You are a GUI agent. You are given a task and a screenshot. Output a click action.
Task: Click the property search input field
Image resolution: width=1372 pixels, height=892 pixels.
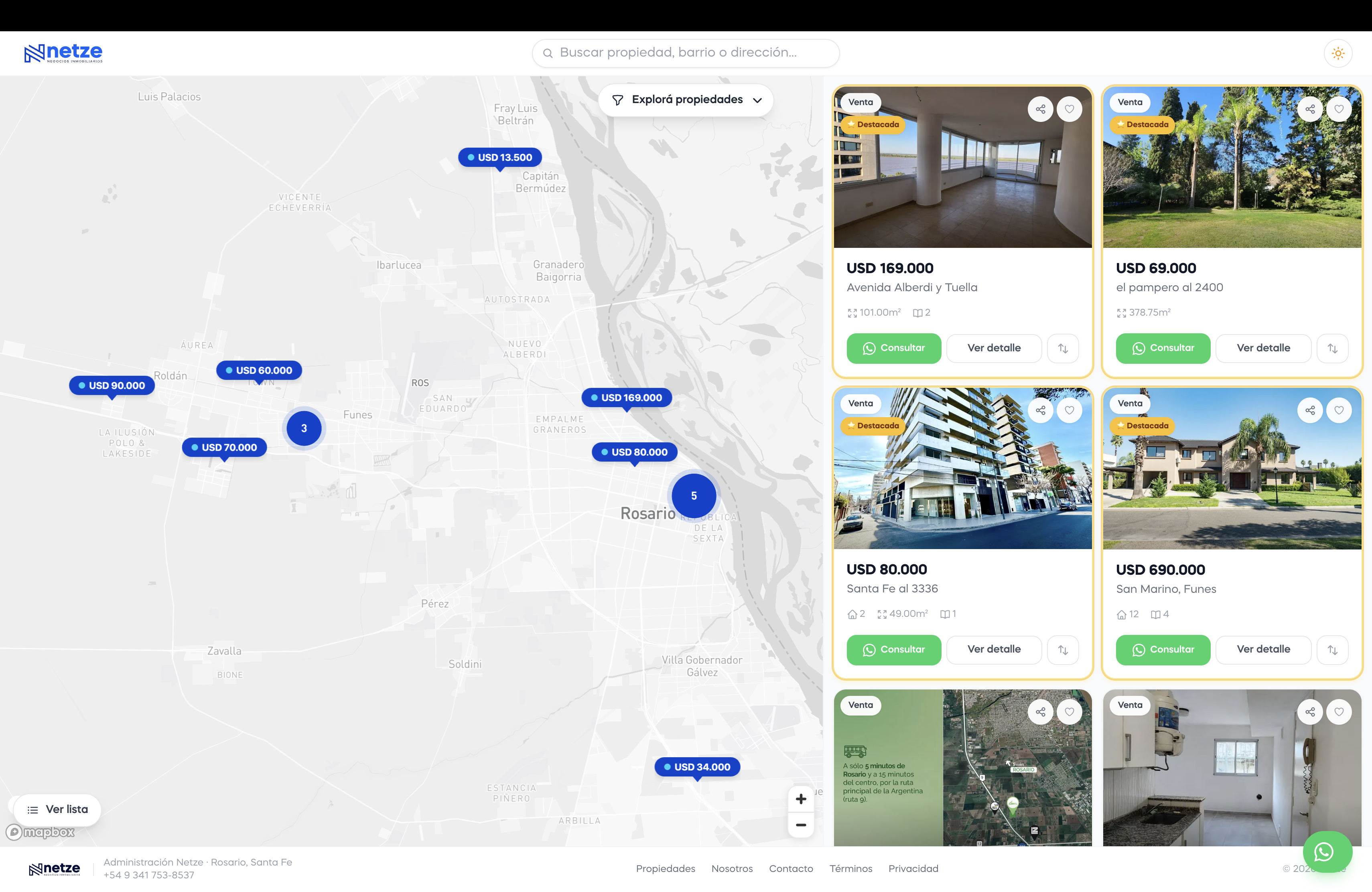686,53
